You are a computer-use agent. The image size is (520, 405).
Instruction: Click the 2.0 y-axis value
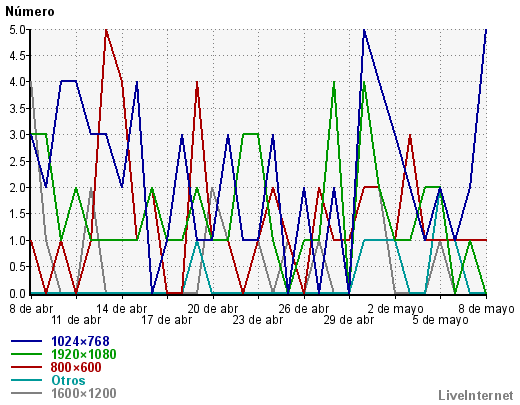(x=17, y=188)
